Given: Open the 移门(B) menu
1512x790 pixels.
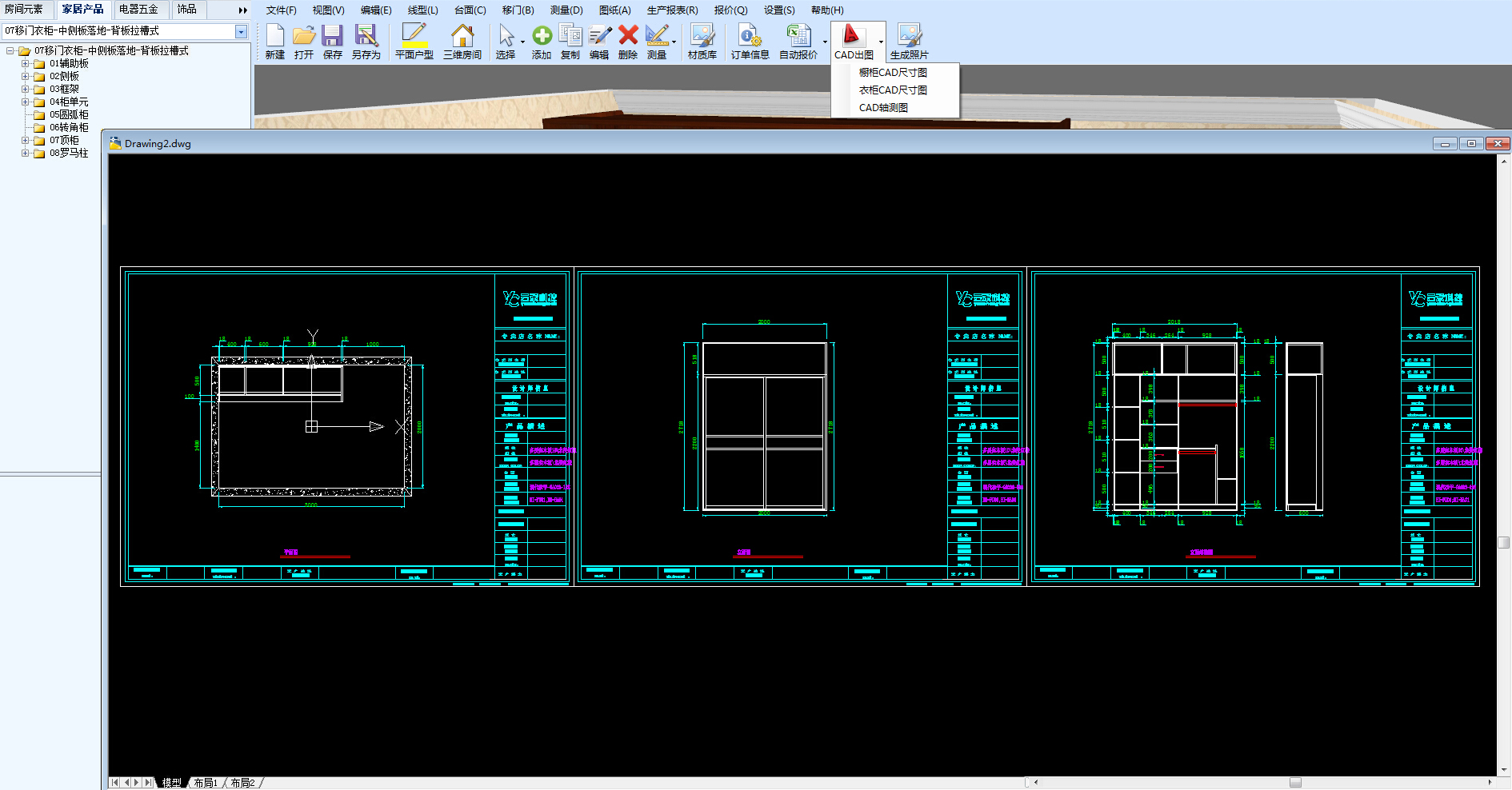Looking at the screenshot, I should click(518, 10).
